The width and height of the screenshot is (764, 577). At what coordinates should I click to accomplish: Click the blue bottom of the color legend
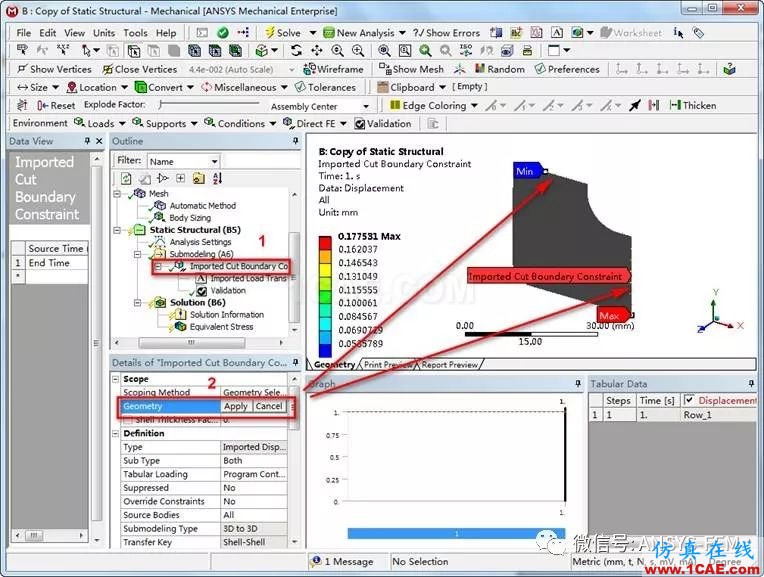[325, 350]
